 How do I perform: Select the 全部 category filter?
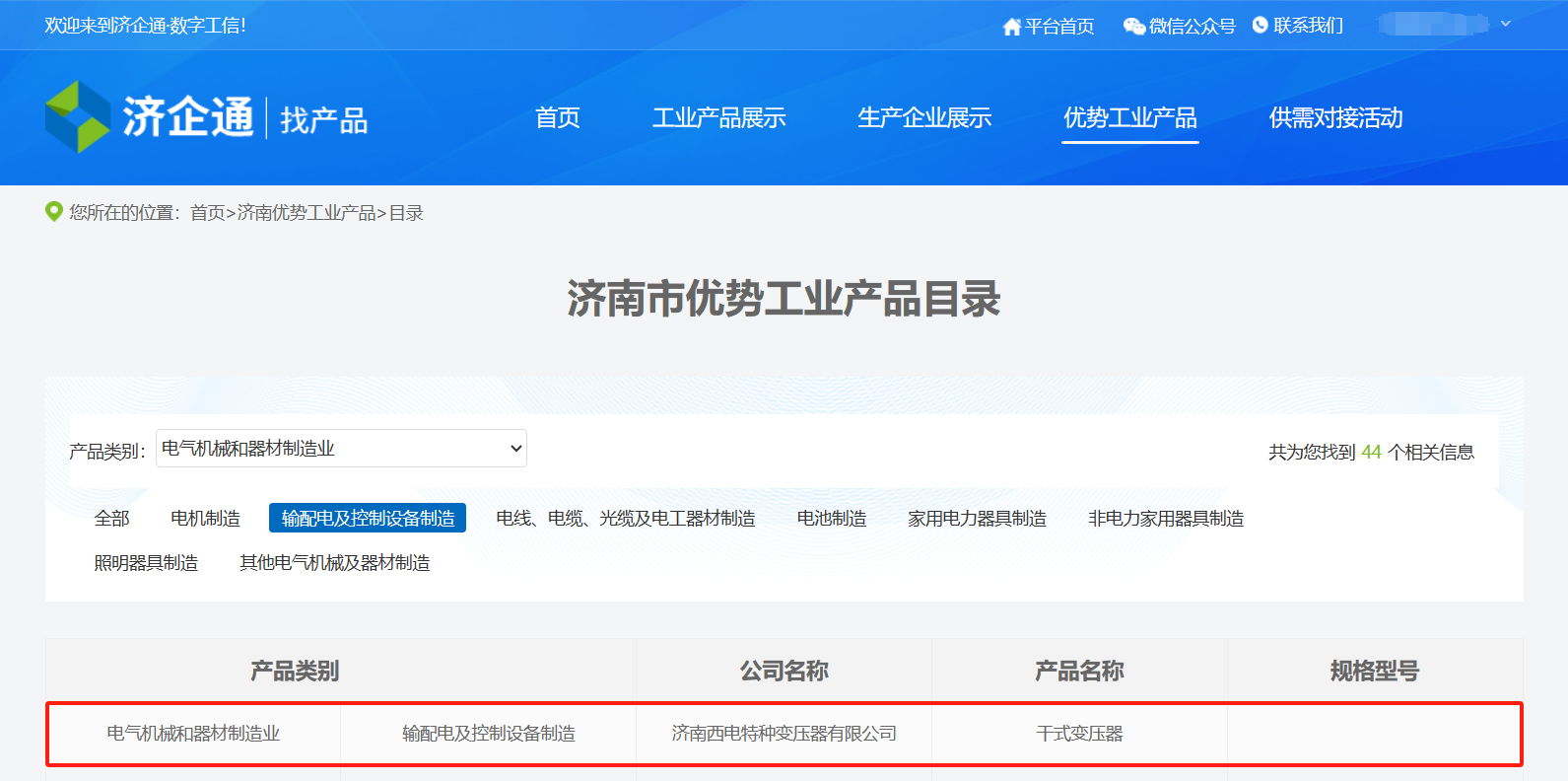pyautogui.click(x=111, y=519)
